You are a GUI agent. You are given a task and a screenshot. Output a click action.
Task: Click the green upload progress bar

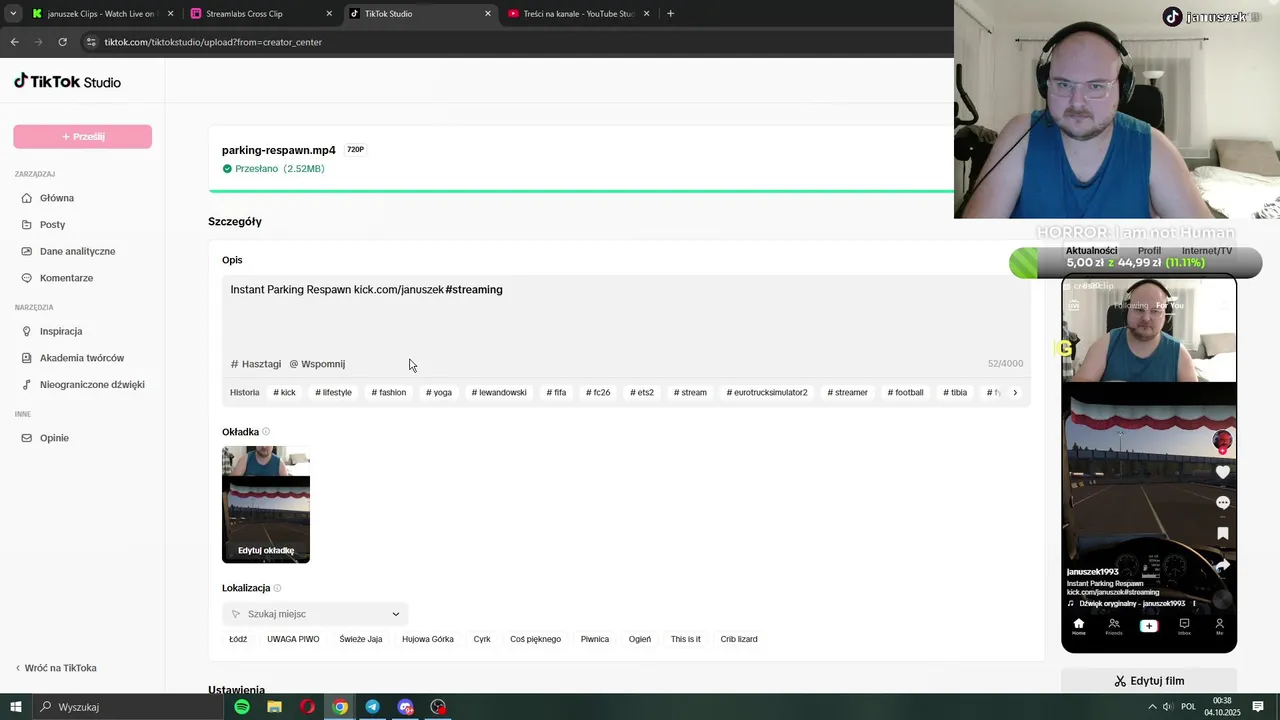(581, 190)
